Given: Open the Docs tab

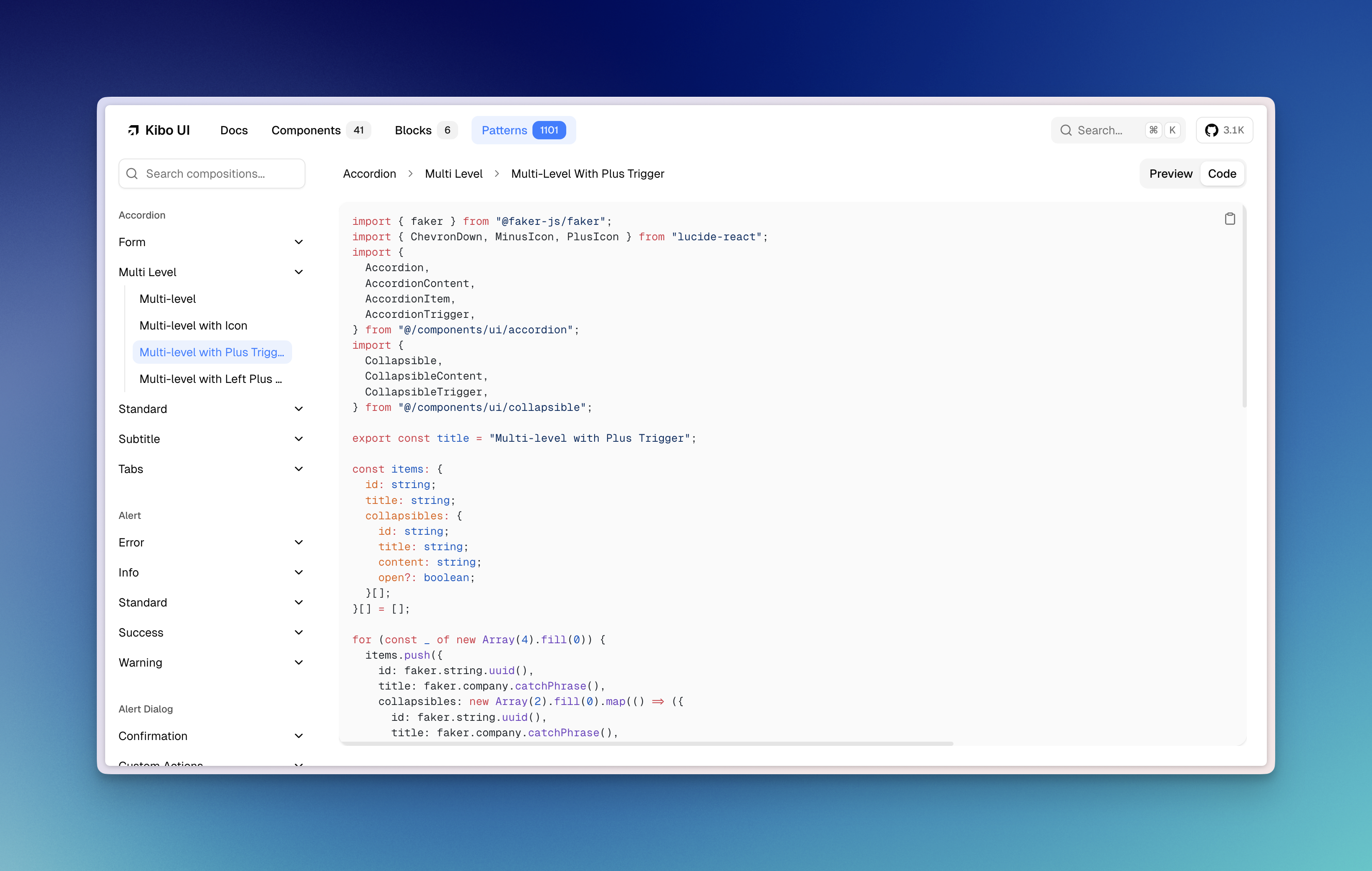Looking at the screenshot, I should click(x=234, y=131).
